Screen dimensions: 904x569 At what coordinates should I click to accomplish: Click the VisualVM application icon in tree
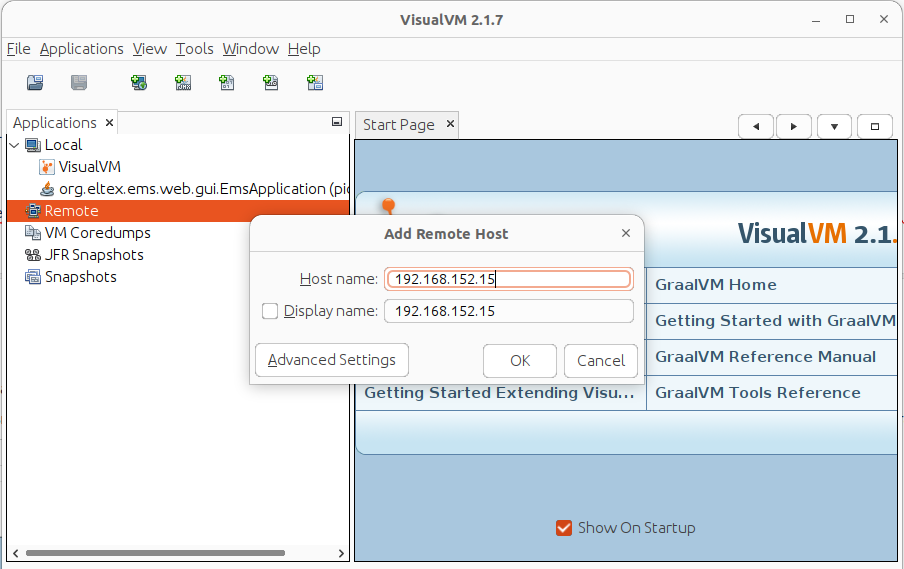47,167
